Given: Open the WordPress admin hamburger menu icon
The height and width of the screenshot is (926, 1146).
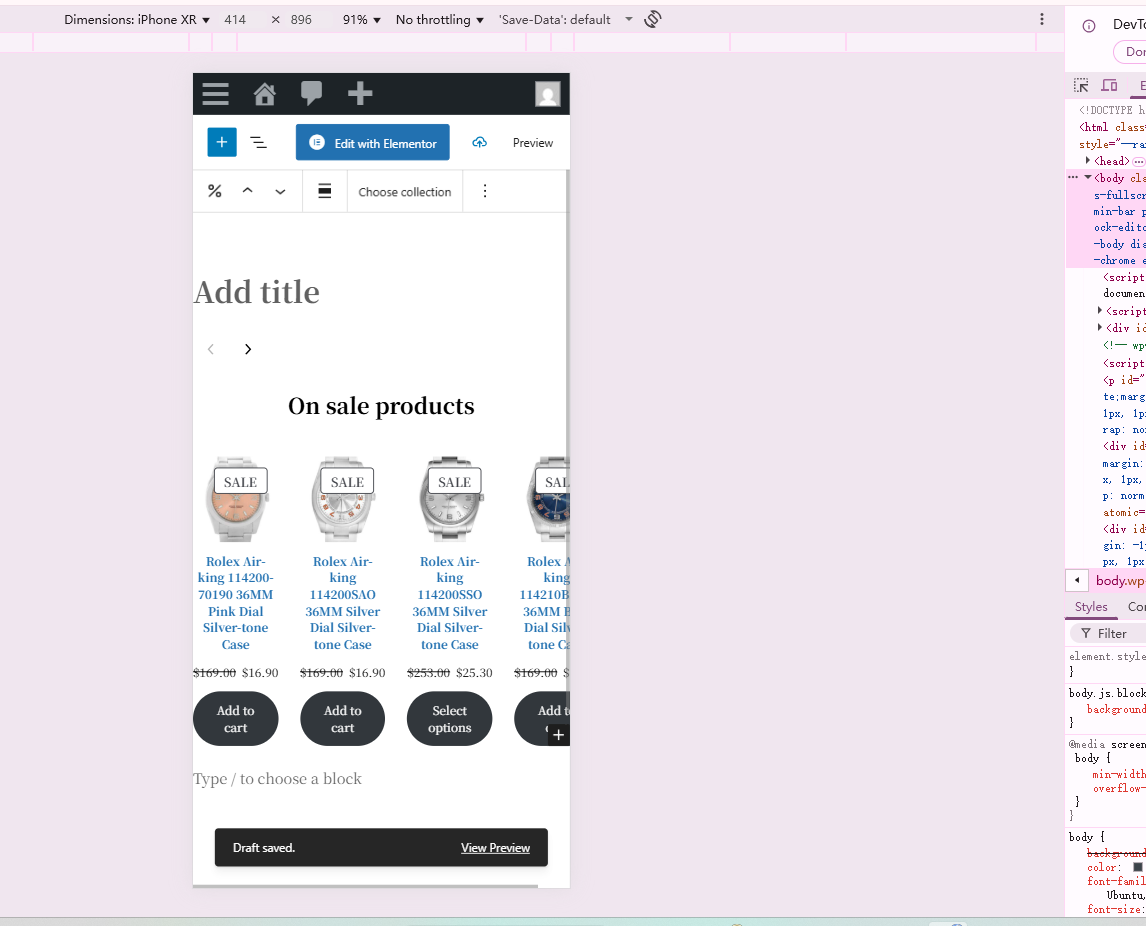Looking at the screenshot, I should point(215,93).
